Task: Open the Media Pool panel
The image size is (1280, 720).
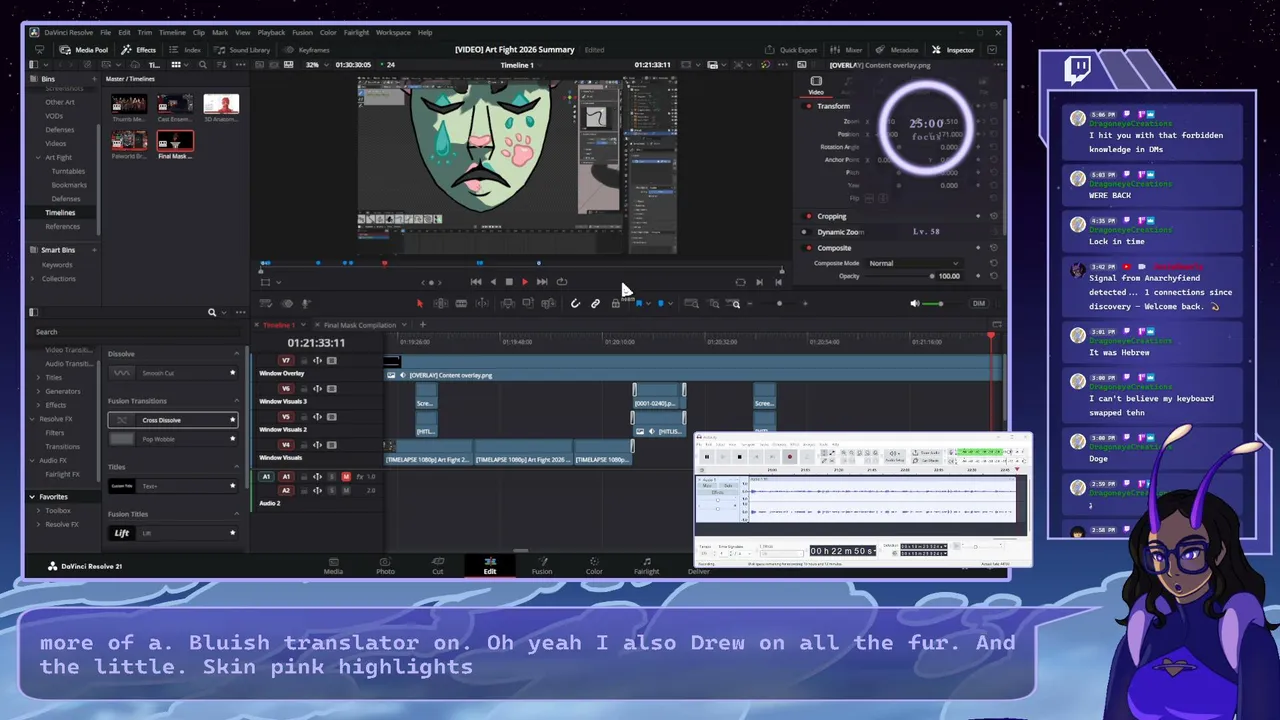Action: pyautogui.click(x=85, y=50)
